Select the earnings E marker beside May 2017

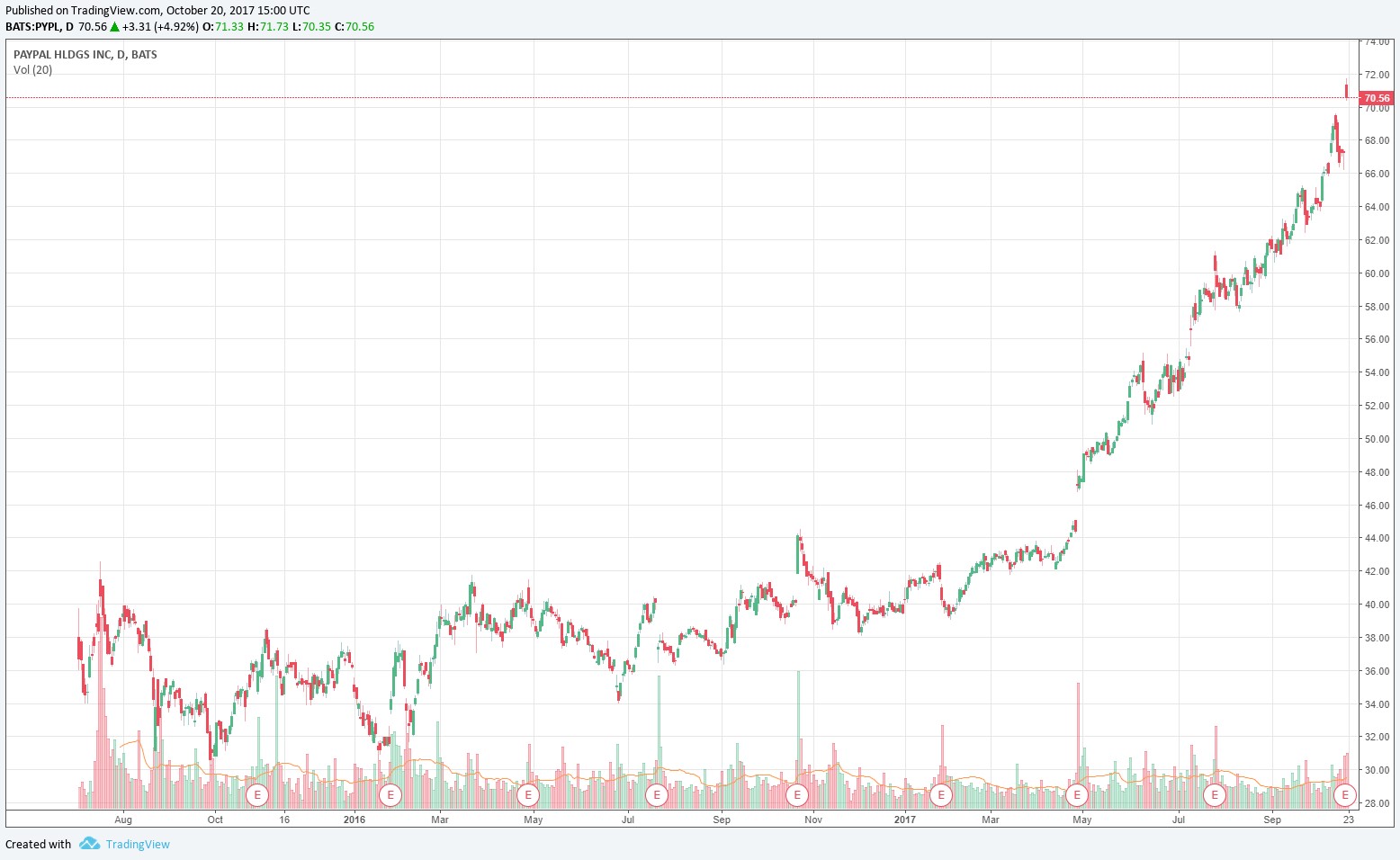point(1077,794)
